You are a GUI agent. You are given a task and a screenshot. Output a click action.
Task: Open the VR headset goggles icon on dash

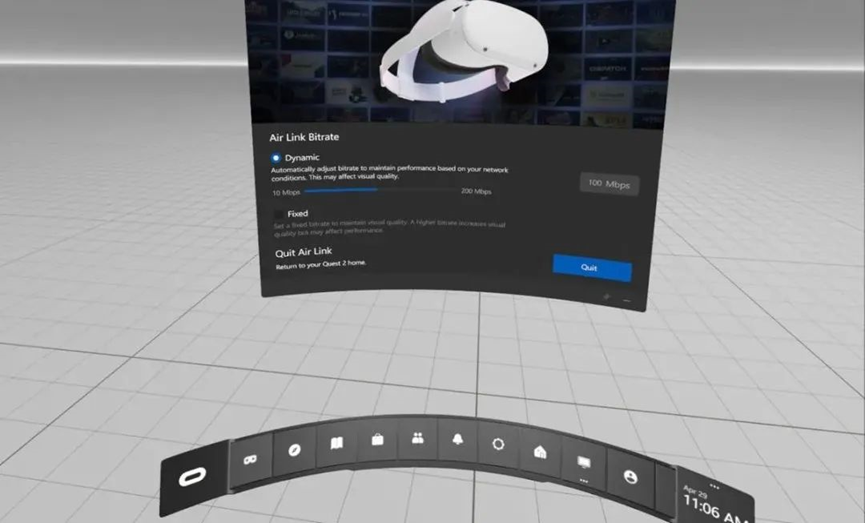click(250, 460)
